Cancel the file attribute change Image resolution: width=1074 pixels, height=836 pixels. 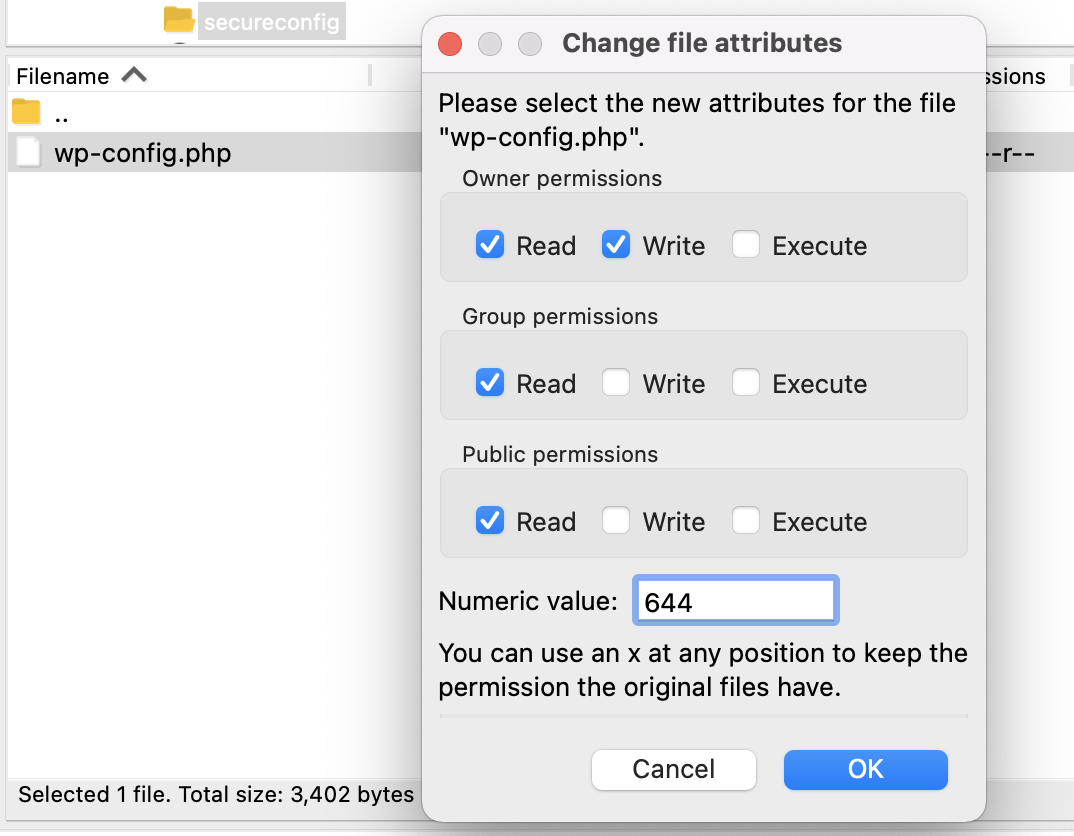[673, 769]
